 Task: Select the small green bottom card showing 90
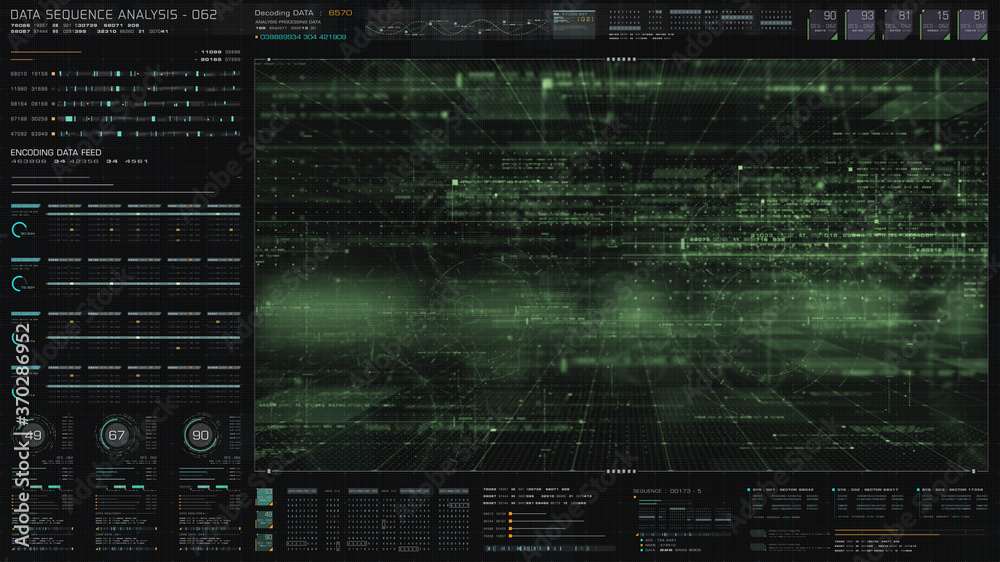(x=265, y=542)
